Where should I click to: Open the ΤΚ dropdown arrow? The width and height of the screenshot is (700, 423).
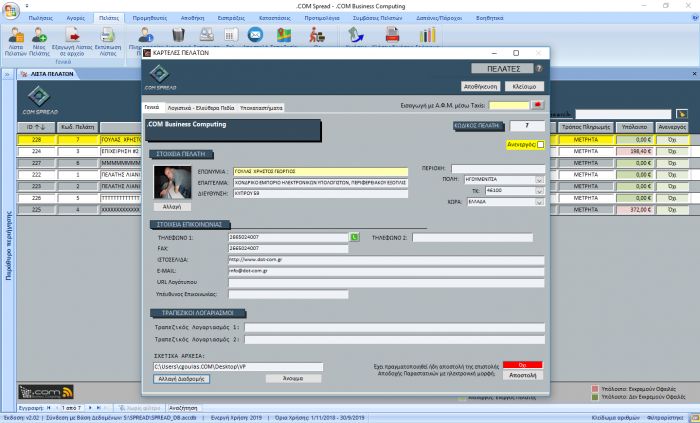pos(539,191)
